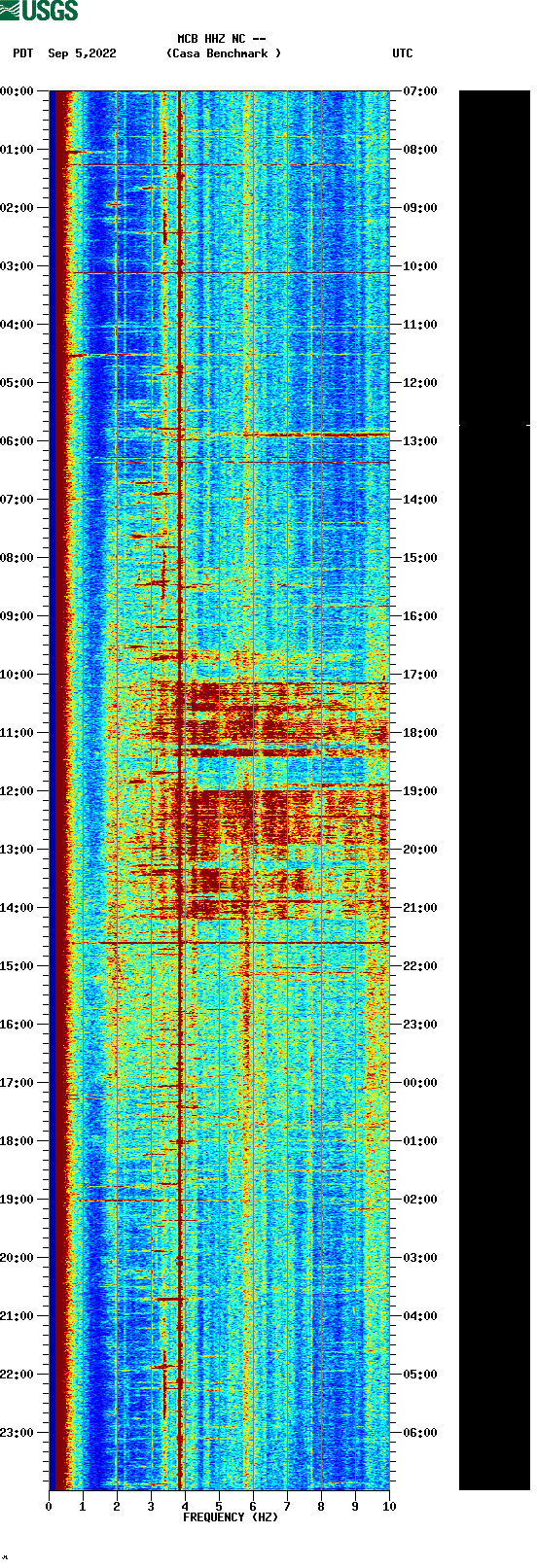Click UTC time label '02:00'
537x1568 pixels.
420,1200
